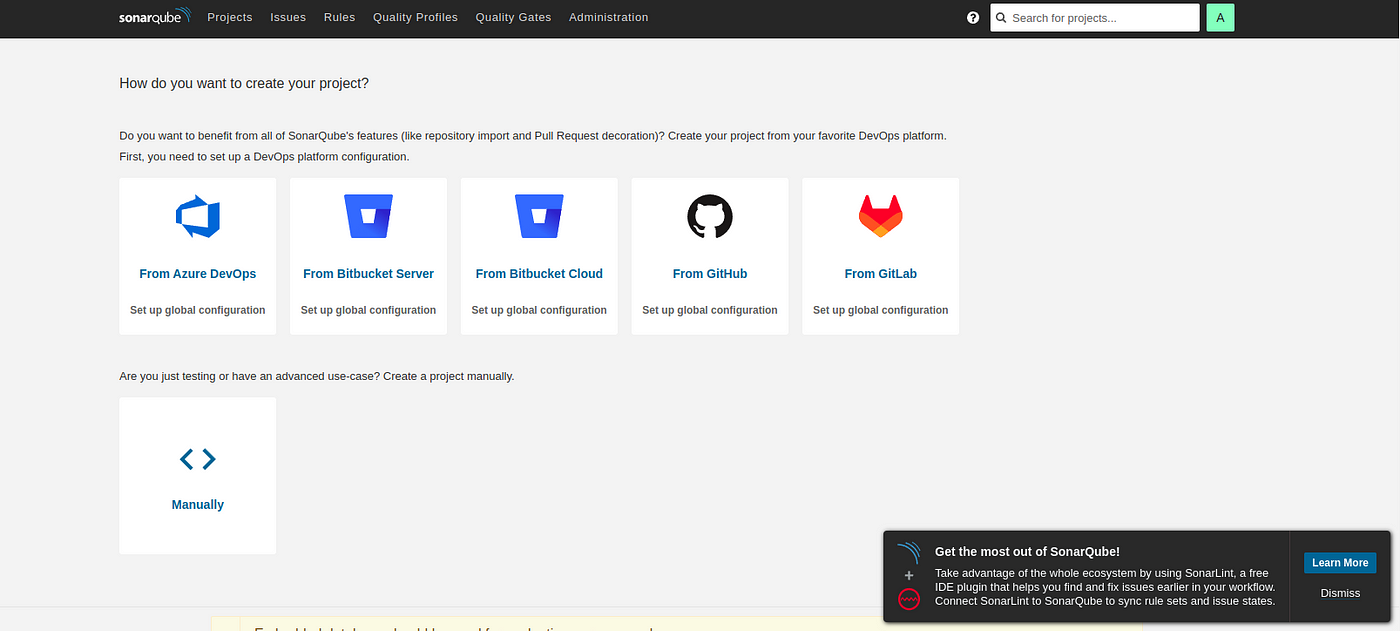
Task: Open Quality Gates
Action: [513, 18]
